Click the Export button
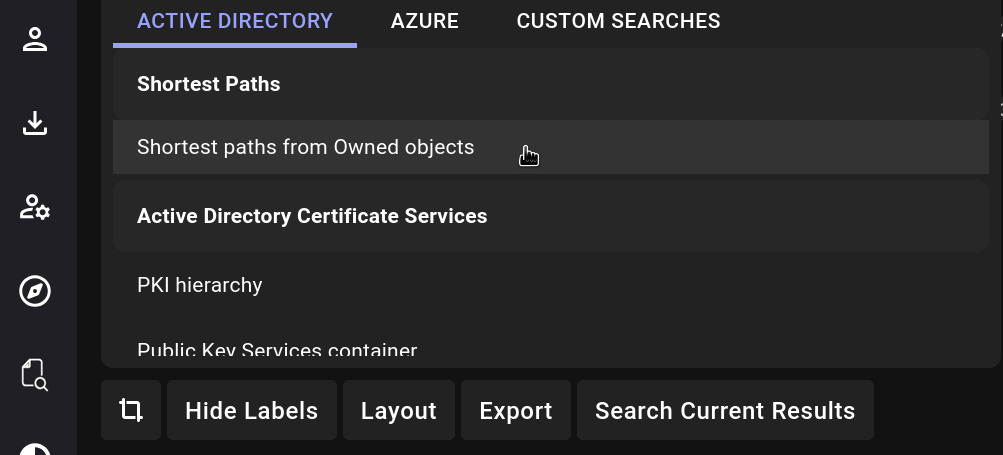Screen dimensions: 1003x455 [x=516, y=410]
